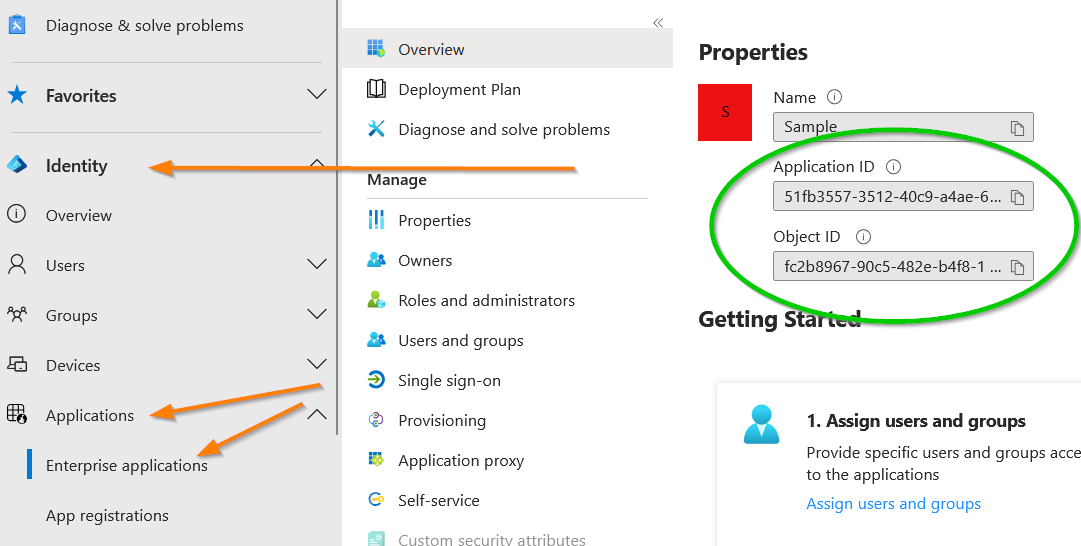
Task: Click the Assign users and groups link
Action: (x=893, y=504)
